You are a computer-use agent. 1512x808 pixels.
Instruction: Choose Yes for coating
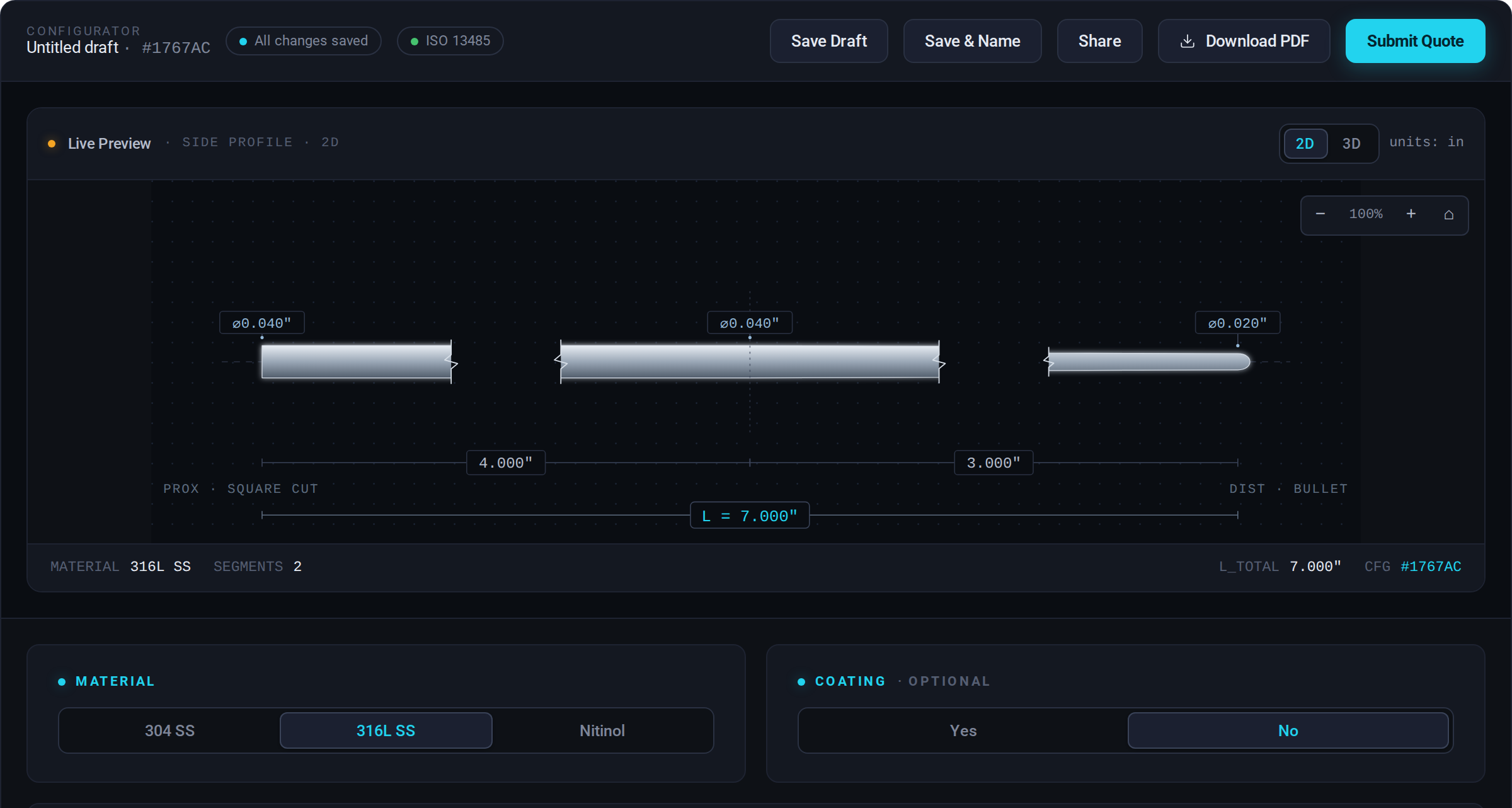click(963, 730)
